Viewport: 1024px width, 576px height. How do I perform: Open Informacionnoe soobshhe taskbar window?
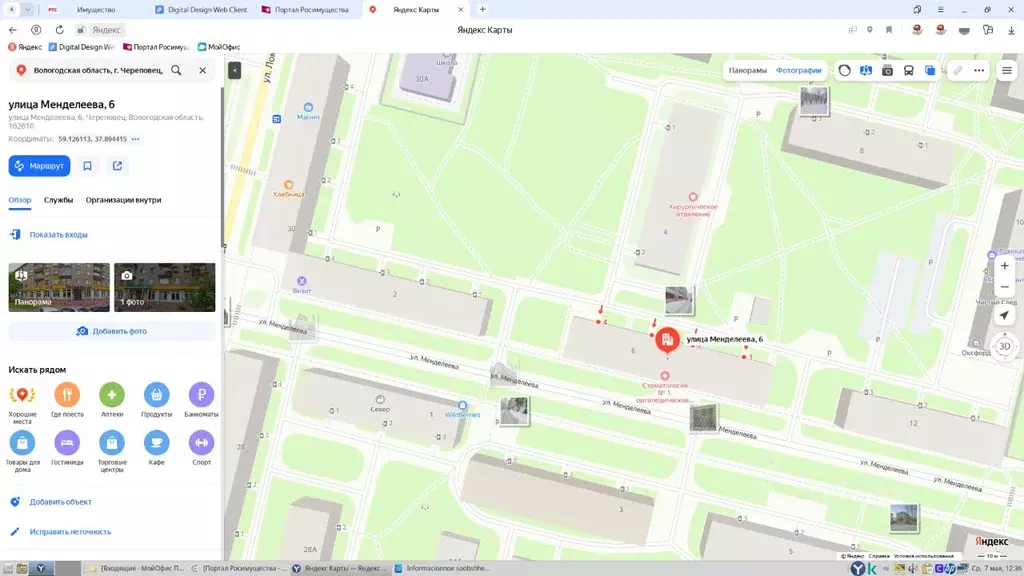click(x=441, y=568)
